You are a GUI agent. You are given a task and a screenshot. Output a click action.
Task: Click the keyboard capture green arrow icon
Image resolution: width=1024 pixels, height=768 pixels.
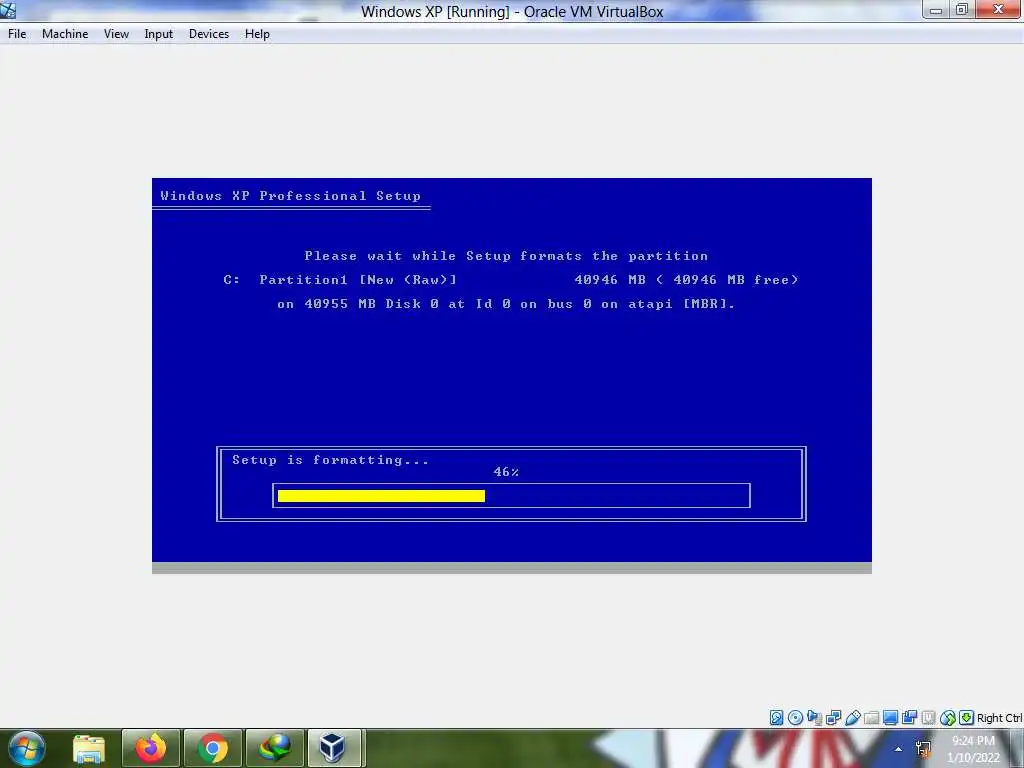[967, 718]
